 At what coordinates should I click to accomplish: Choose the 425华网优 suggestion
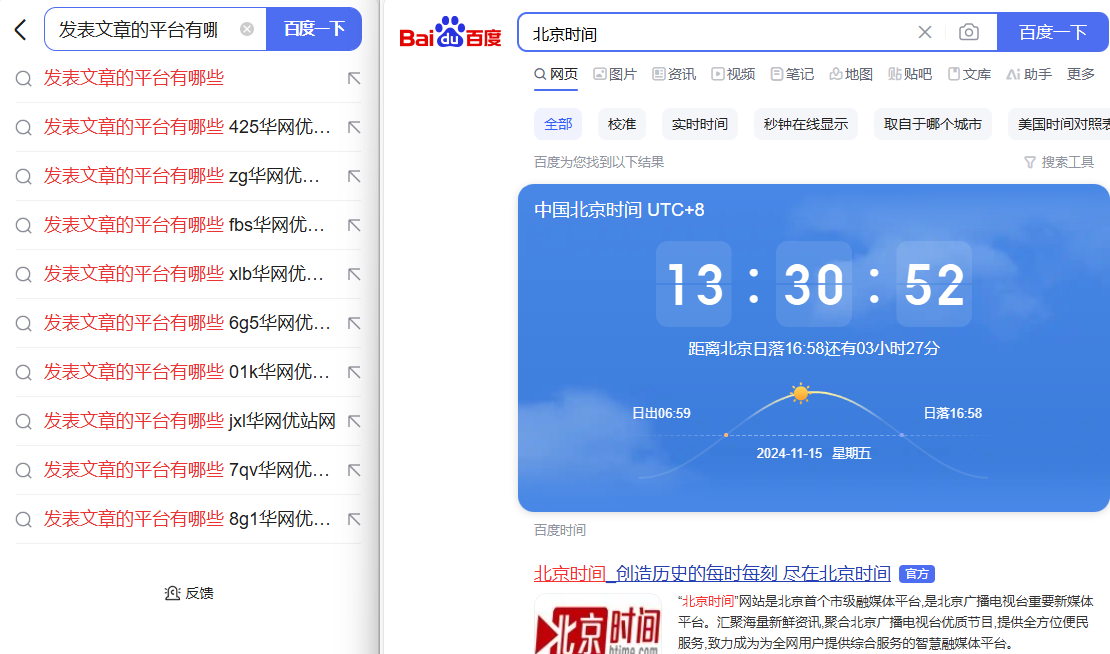tap(188, 127)
